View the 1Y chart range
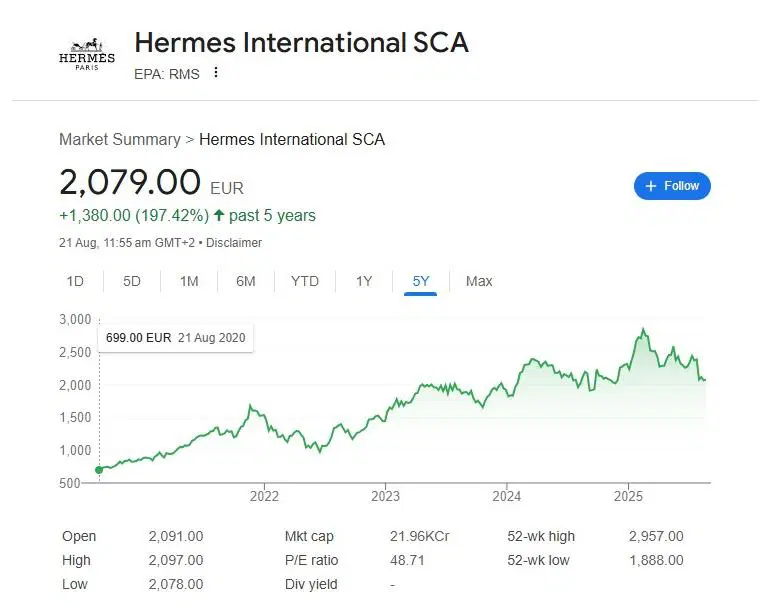Viewport: 770px width, 604px height. (x=364, y=281)
